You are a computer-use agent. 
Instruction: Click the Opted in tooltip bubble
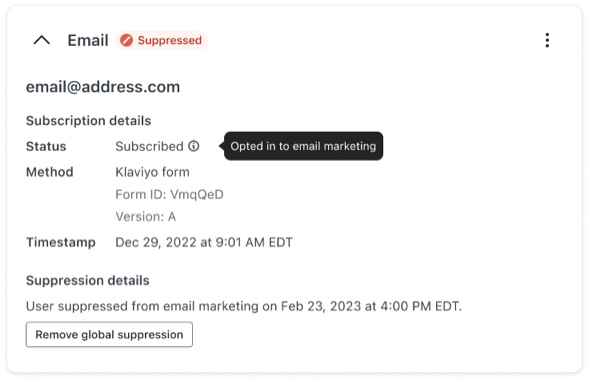[303, 146]
